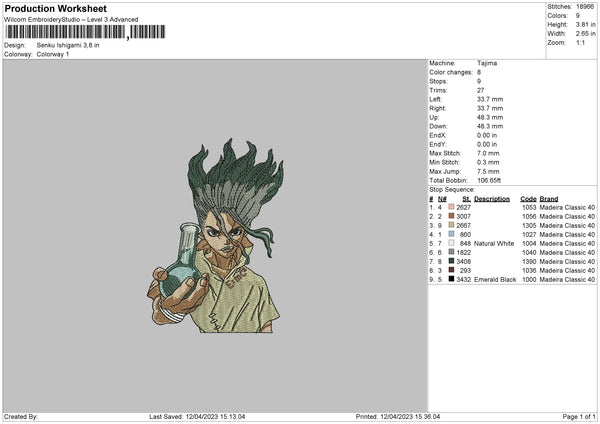
Task: Click the tan swatch for code 1305
Action: (x=451, y=225)
